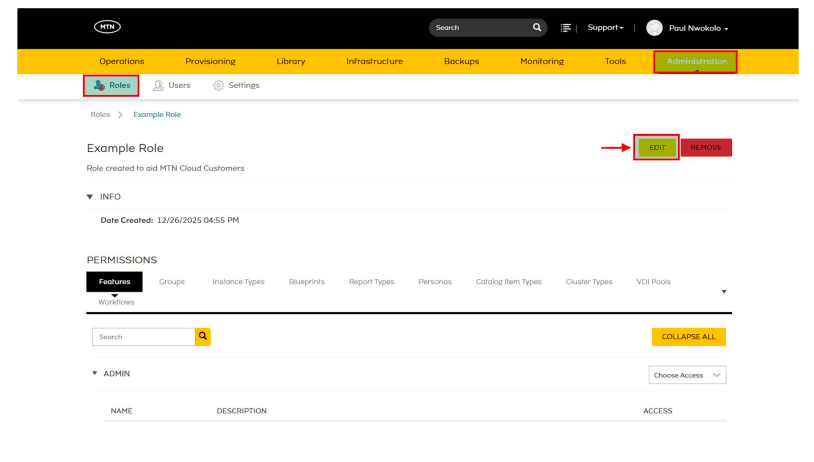Switch to the Personas tab
Screen dimensions: 814x462
point(435,281)
